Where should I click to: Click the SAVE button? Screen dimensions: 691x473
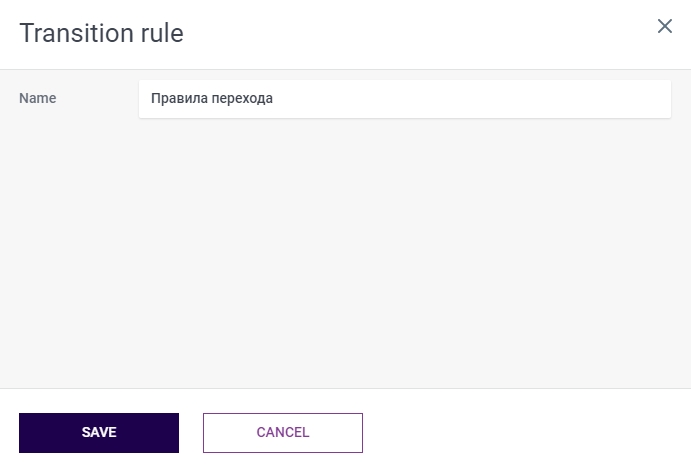(x=99, y=433)
